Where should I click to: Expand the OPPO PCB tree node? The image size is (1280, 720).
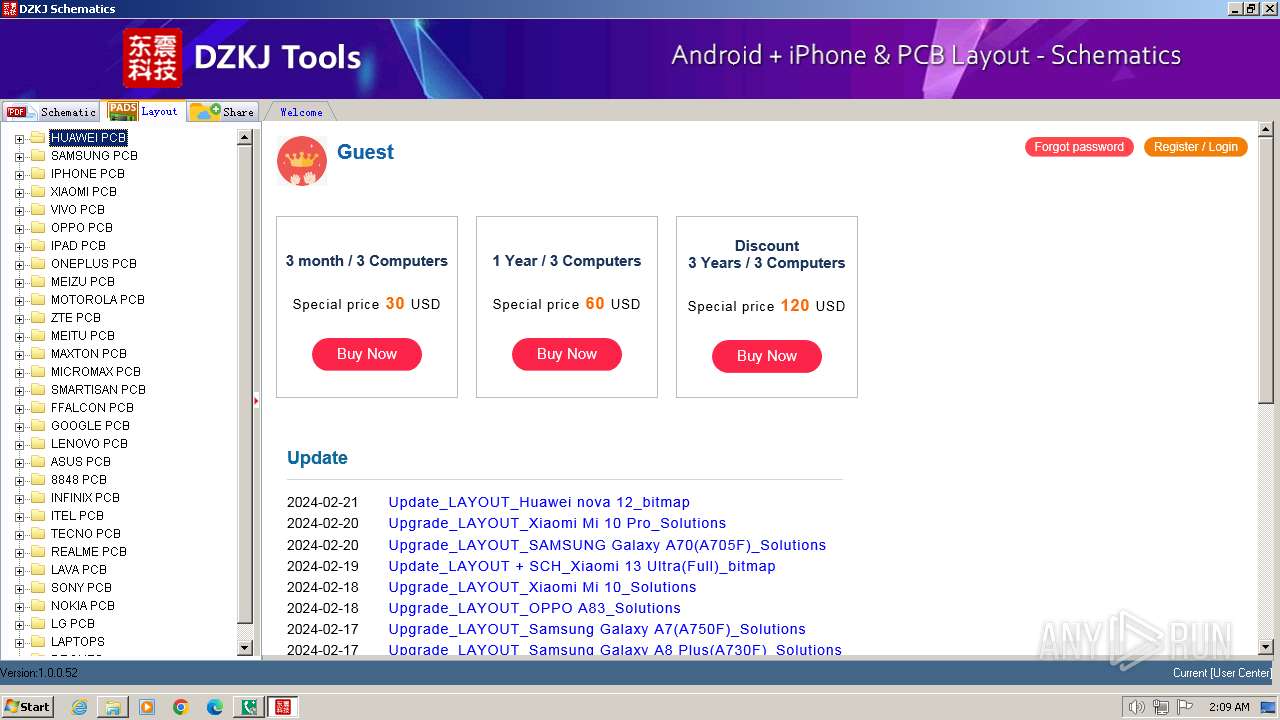tap(19, 228)
